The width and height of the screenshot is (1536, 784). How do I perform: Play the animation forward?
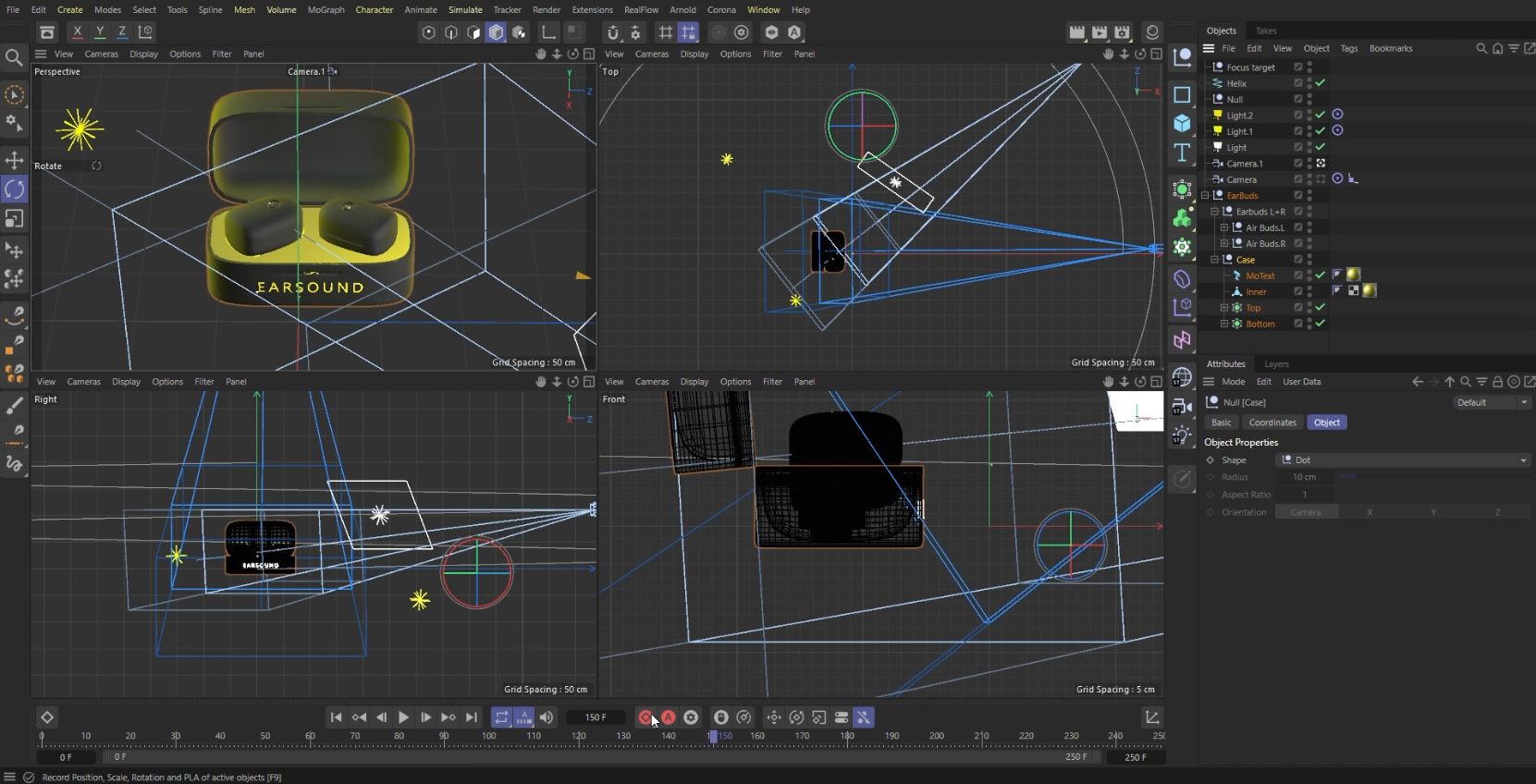tap(403, 717)
